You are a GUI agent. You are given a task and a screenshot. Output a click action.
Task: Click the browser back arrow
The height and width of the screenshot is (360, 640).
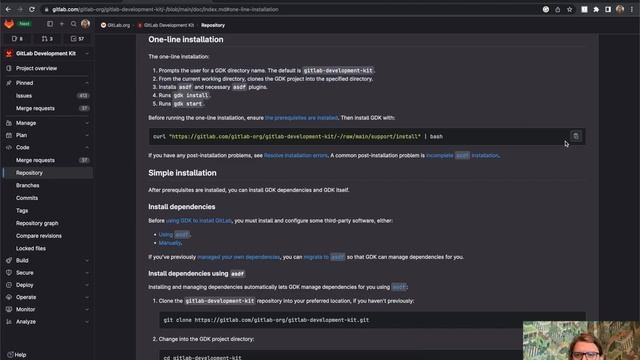(x=8, y=9)
